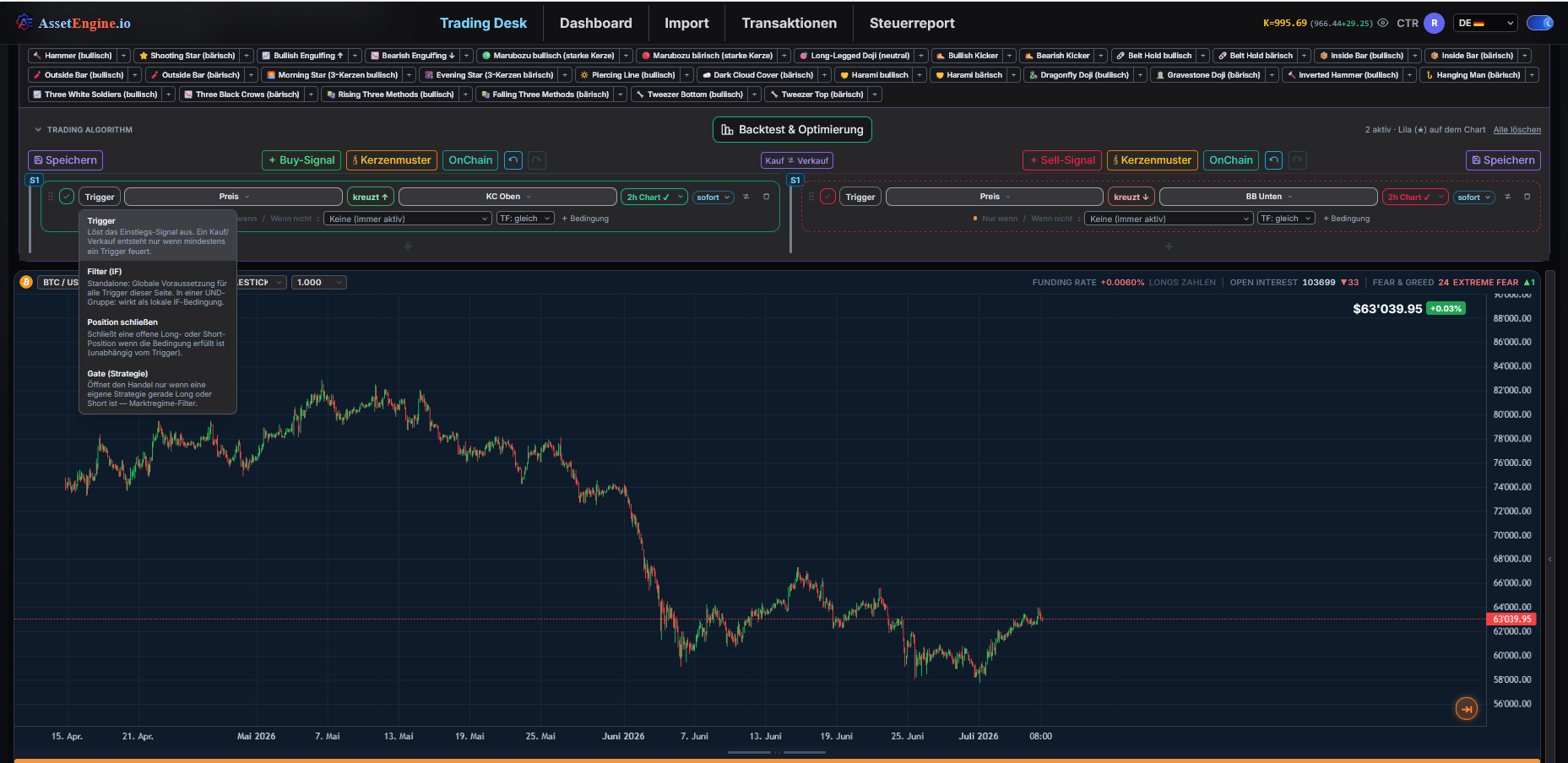Select the Piercing Line (bullisch) chip
The width and height of the screenshot is (1568, 763).
coord(627,75)
